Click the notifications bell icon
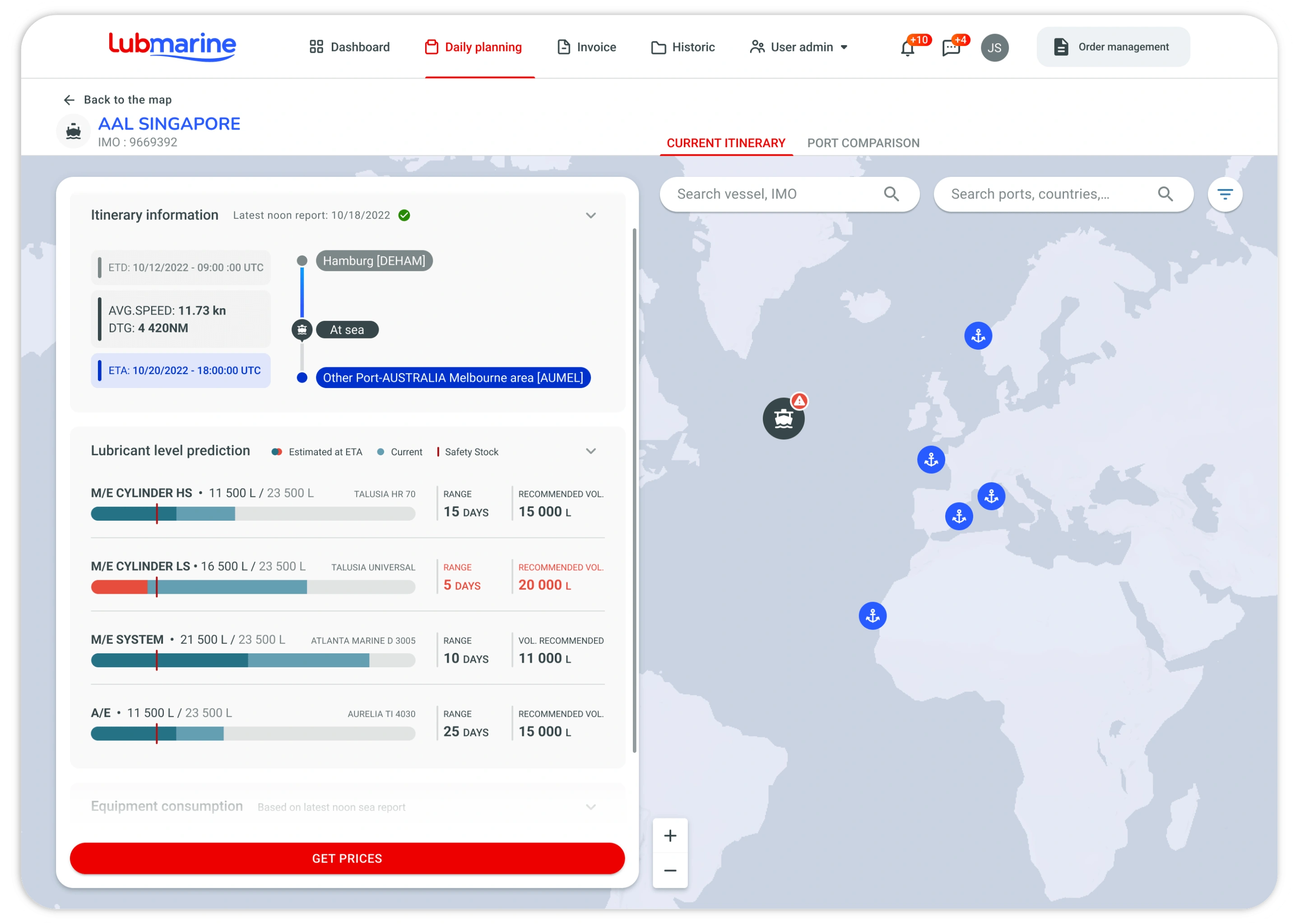 click(907, 48)
